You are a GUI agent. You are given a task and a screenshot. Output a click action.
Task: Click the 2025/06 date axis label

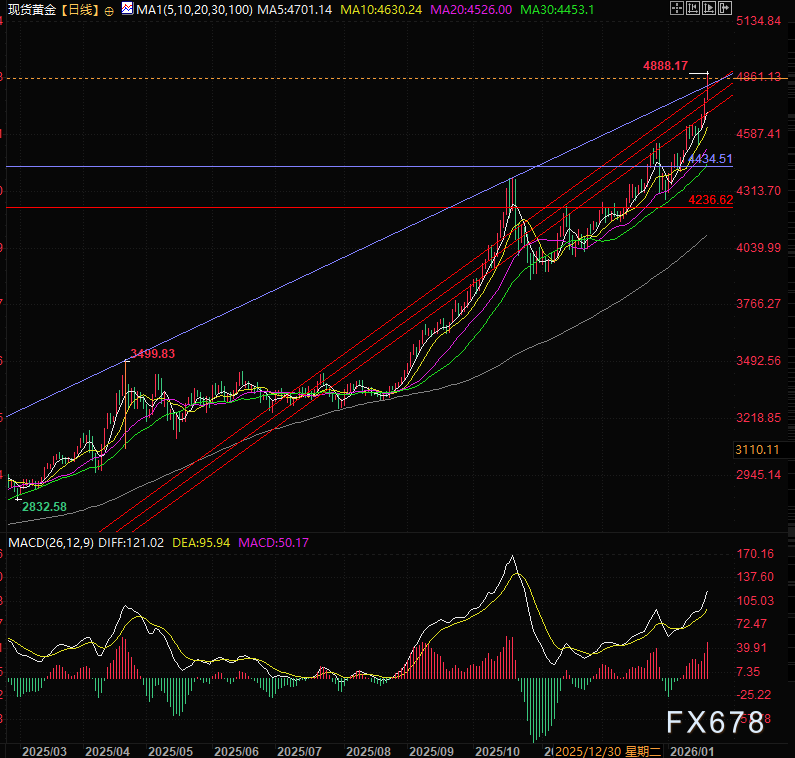tap(236, 751)
